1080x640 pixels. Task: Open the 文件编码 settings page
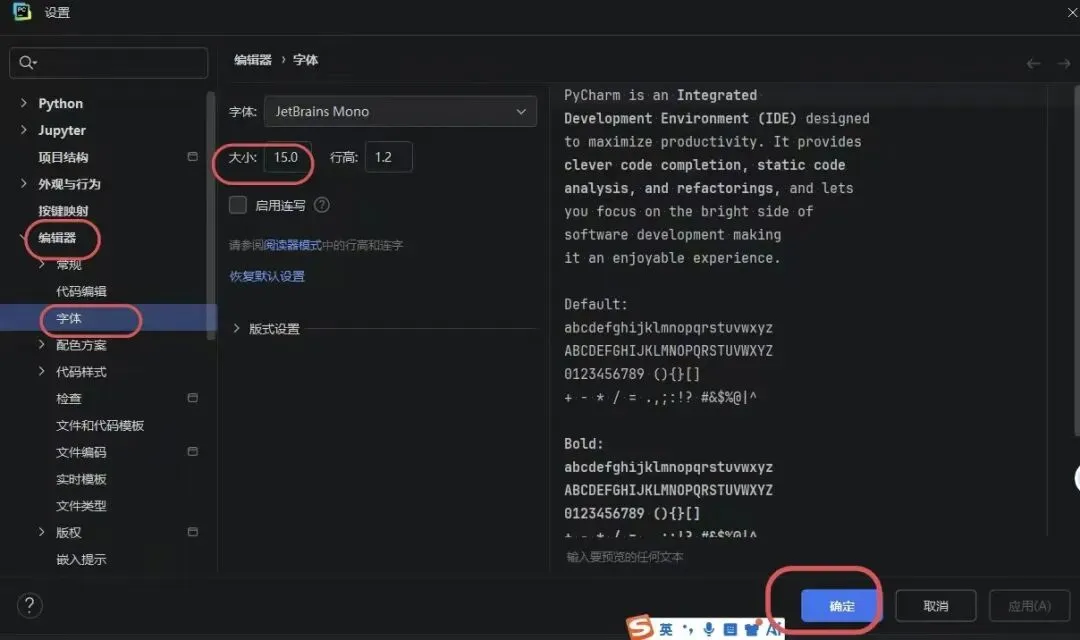tap(81, 453)
